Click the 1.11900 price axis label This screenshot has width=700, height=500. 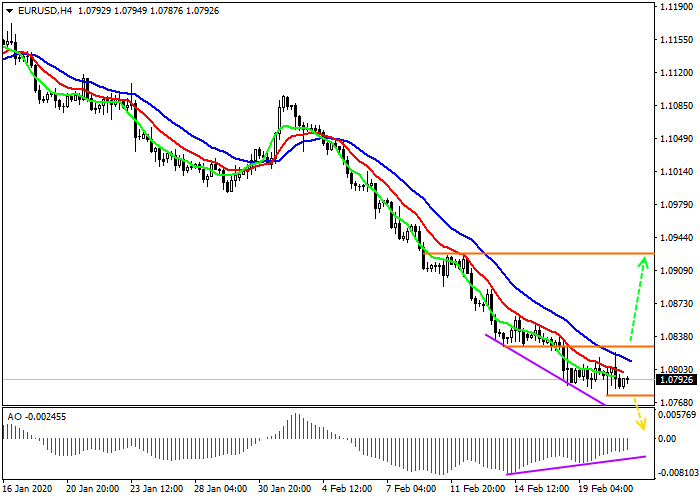point(676,7)
